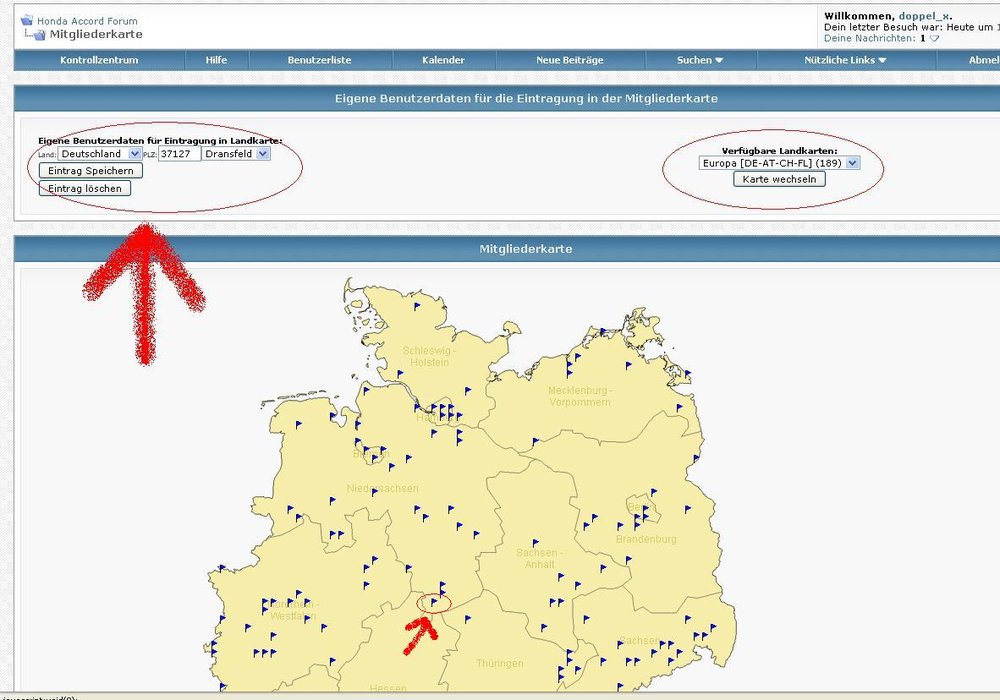
Task: Expand the Europa [DE-AT-CH-FL] map dropdown
Action: point(779,162)
